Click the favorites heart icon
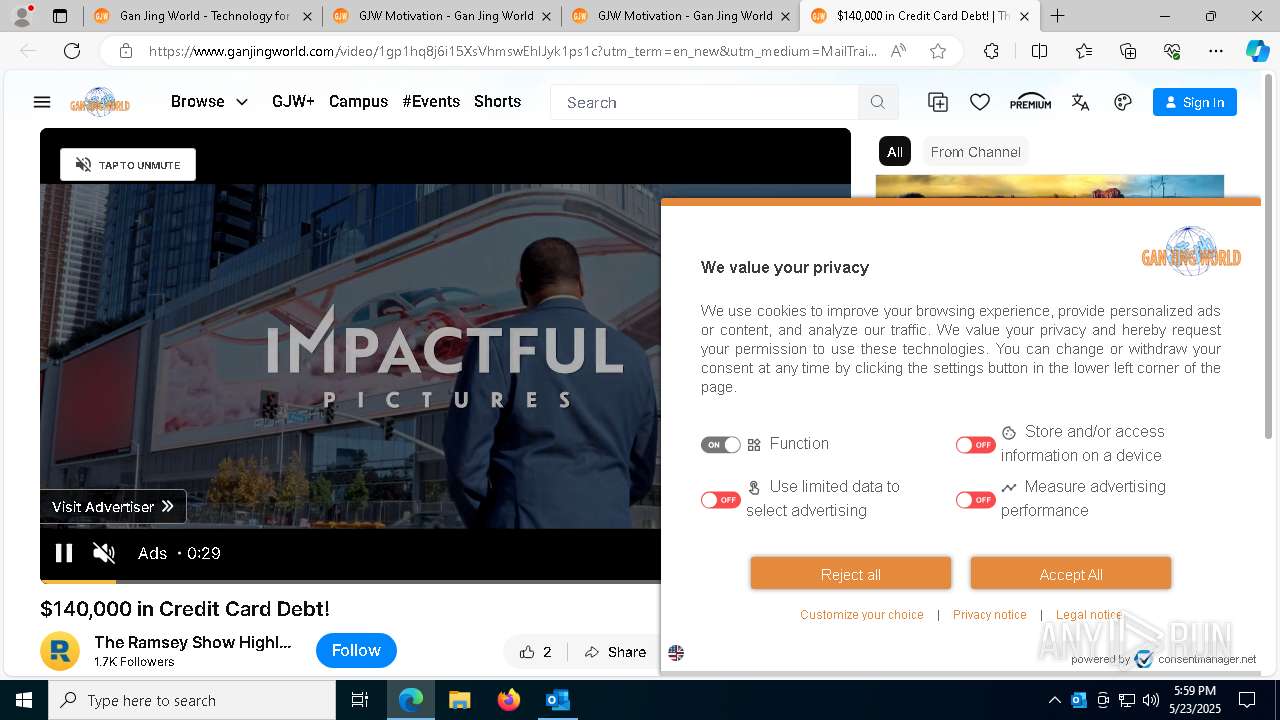Screen dimensions: 1280x720 (x=980, y=102)
